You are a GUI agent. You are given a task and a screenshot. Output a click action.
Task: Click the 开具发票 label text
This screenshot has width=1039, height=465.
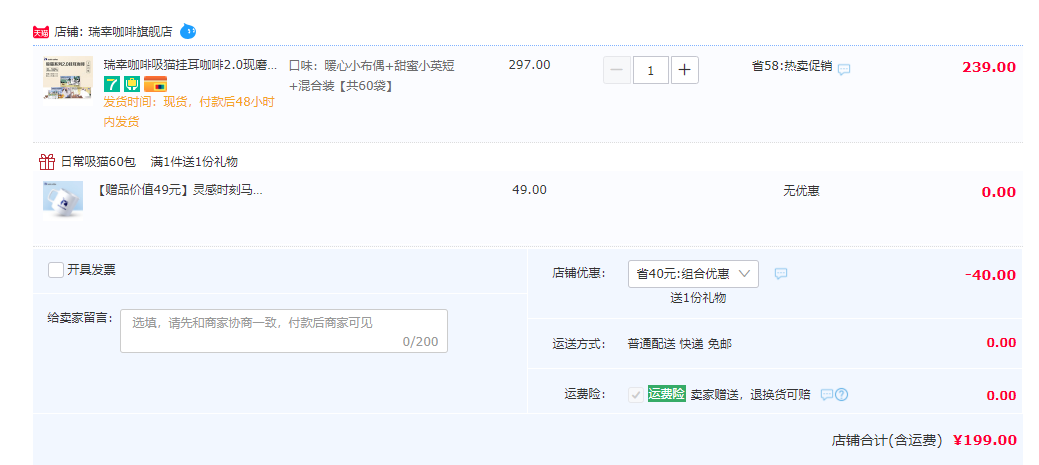pyautogui.click(x=91, y=270)
